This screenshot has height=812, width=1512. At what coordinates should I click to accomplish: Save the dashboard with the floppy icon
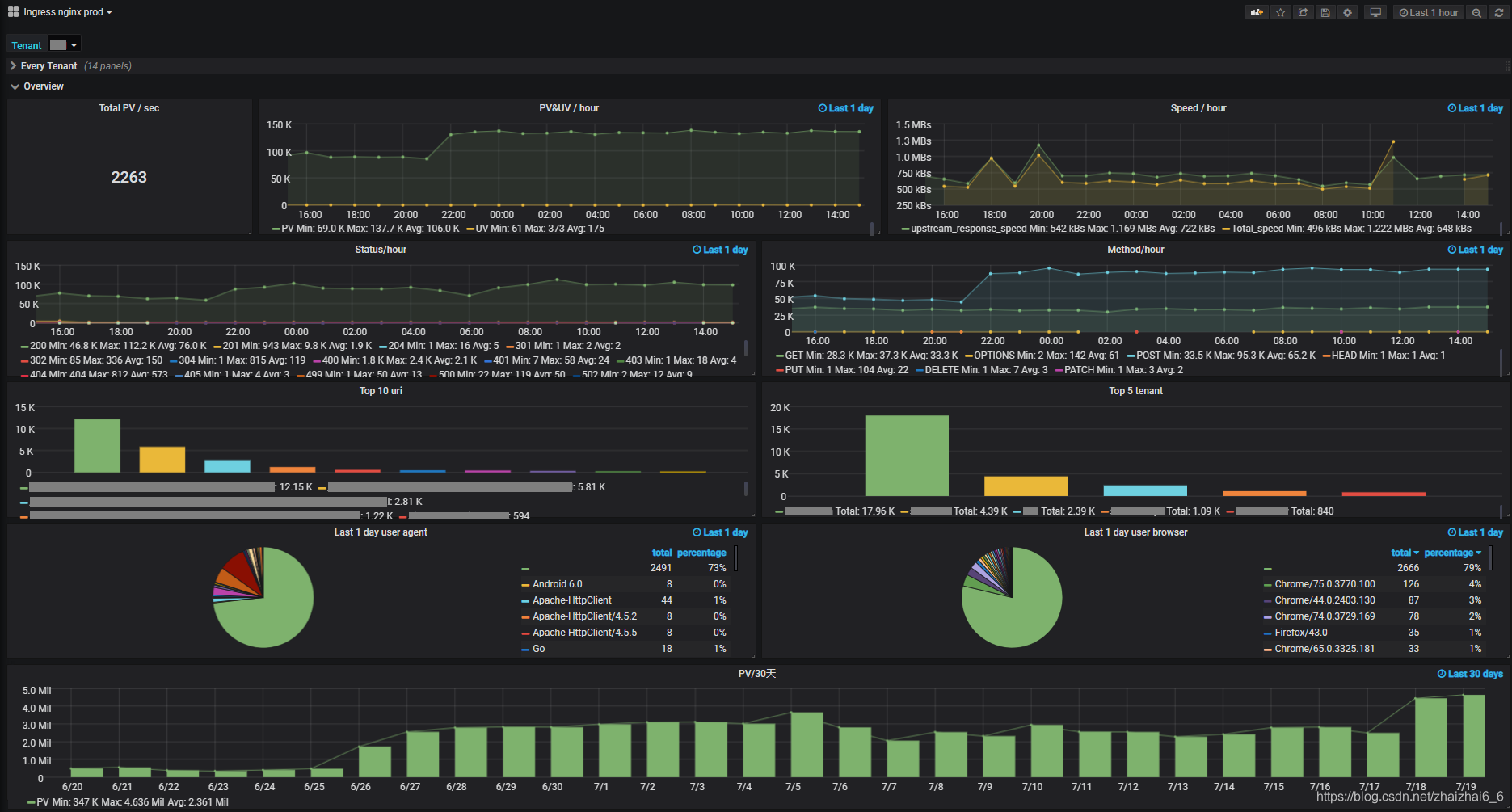(1325, 12)
